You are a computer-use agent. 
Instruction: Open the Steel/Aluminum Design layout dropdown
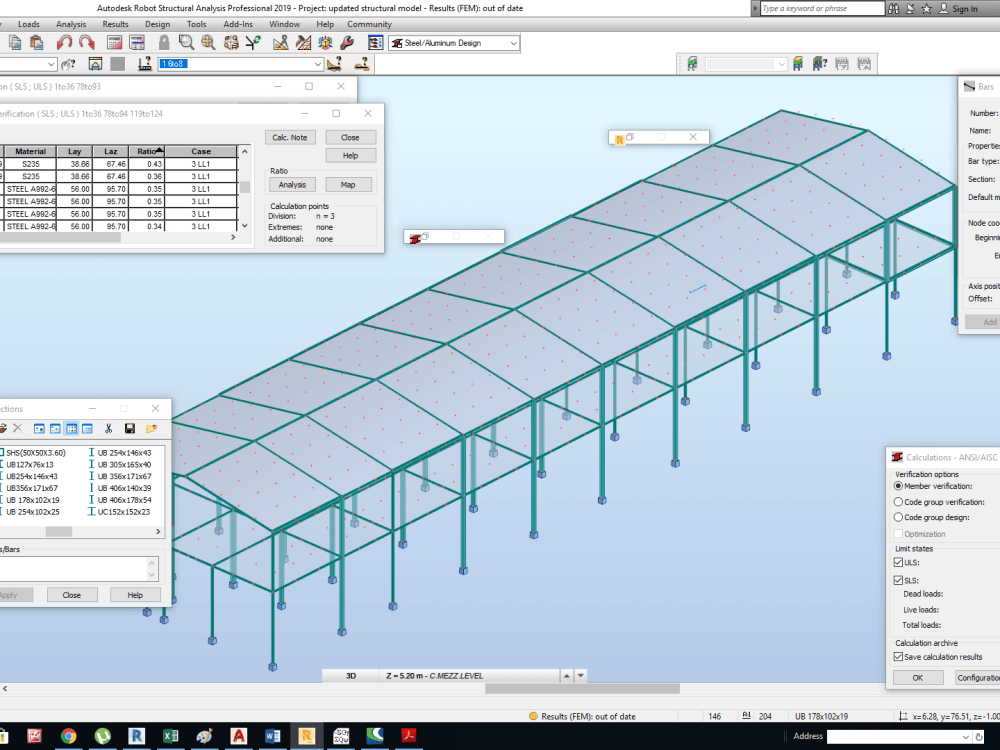point(513,43)
